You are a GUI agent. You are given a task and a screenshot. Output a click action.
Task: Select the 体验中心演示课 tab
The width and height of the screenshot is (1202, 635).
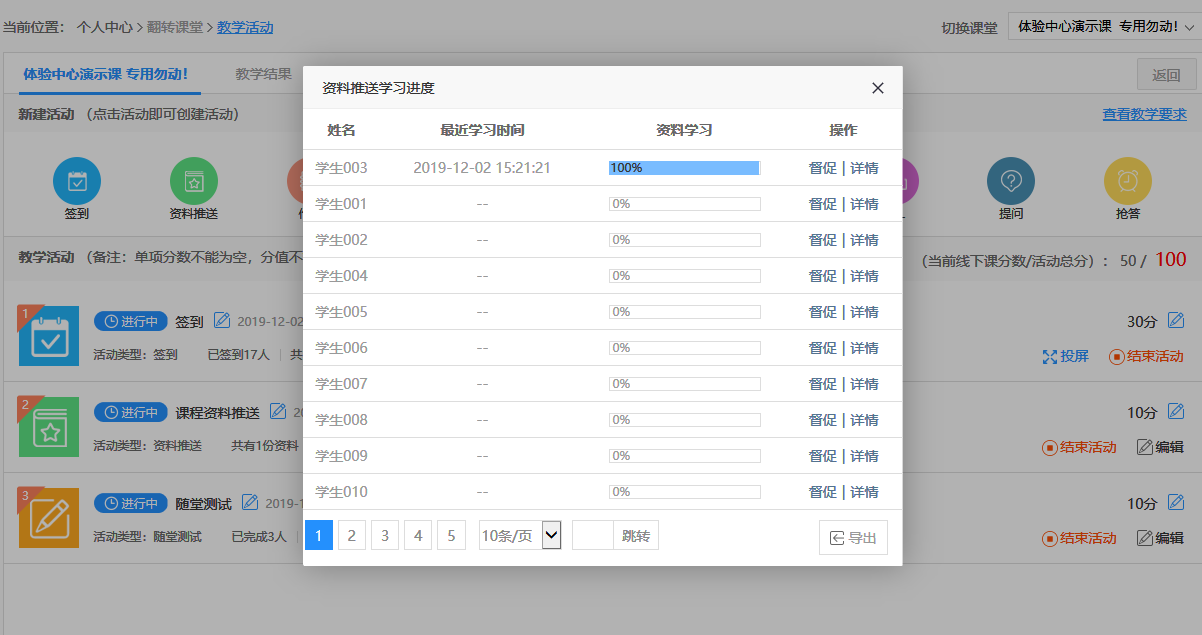click(106, 74)
